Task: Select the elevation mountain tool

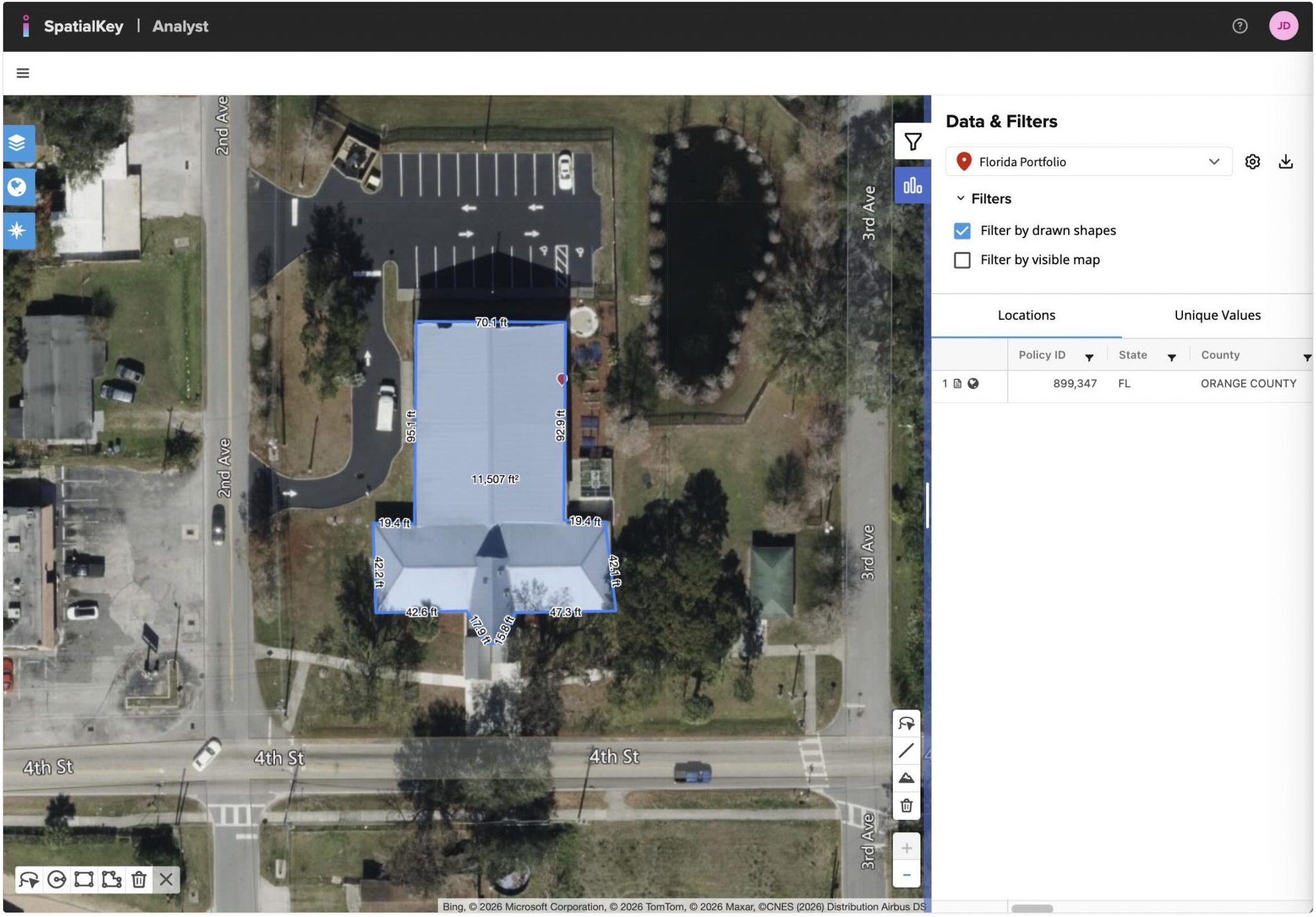Action: 906,777
